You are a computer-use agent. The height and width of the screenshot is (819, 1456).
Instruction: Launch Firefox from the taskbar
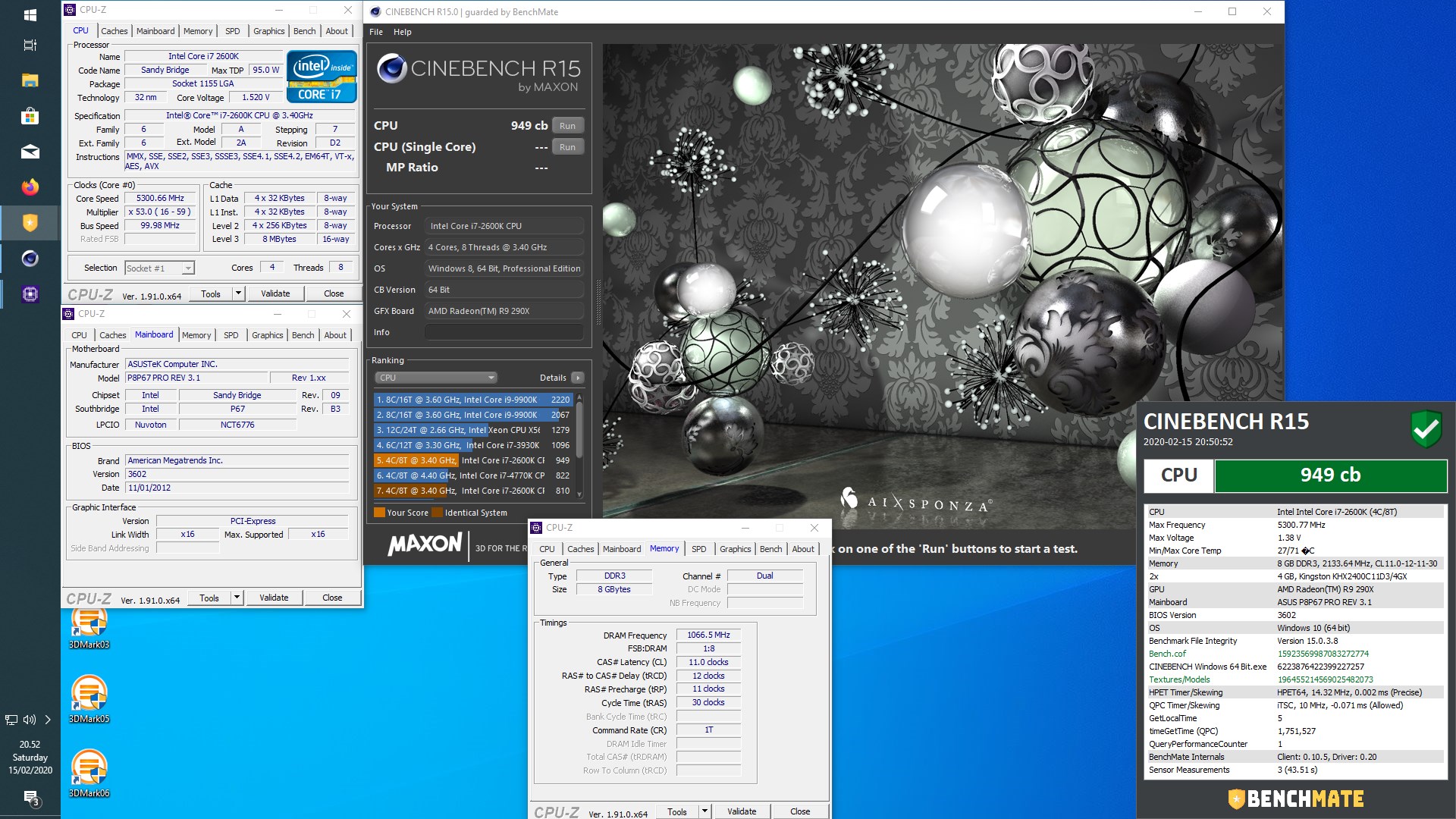point(30,187)
